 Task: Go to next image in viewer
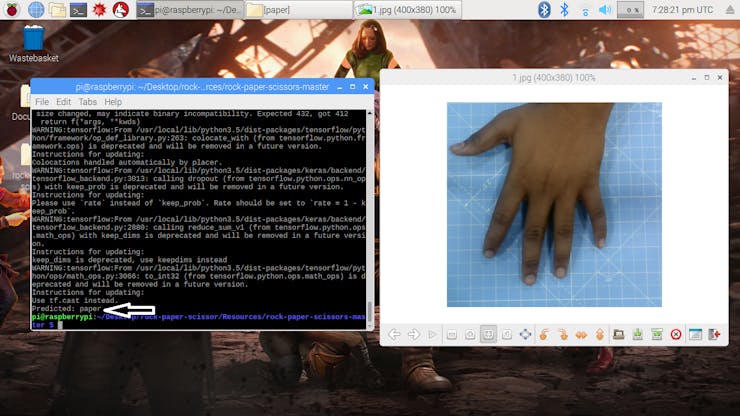click(x=413, y=334)
